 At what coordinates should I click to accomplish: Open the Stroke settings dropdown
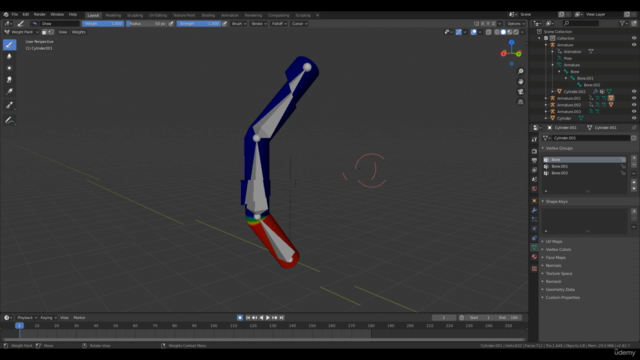pyautogui.click(x=259, y=24)
